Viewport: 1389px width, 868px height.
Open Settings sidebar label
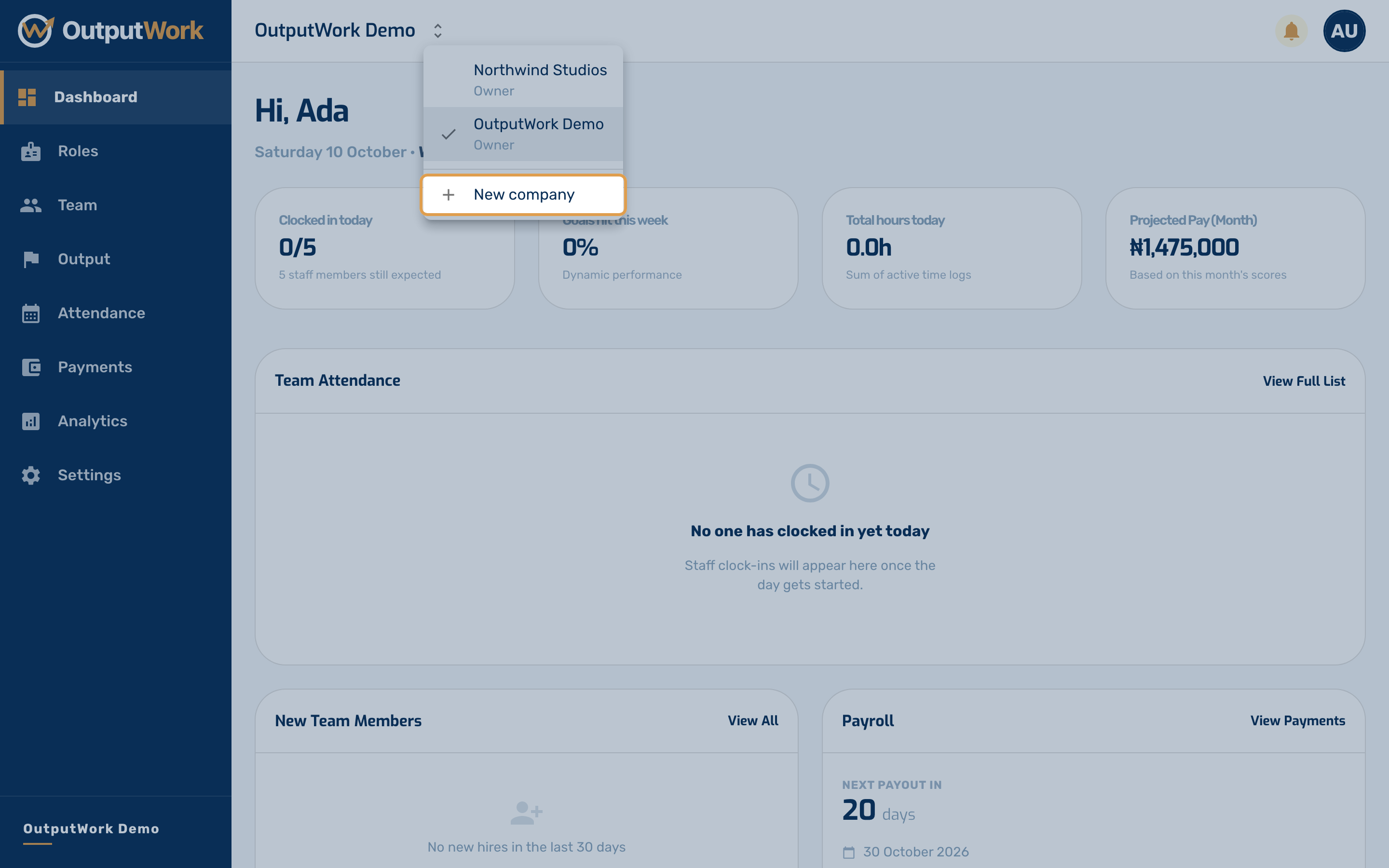click(90, 475)
